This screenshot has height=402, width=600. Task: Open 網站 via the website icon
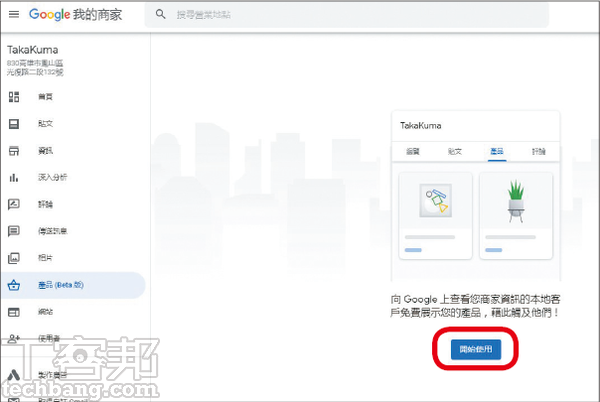click(x=14, y=312)
